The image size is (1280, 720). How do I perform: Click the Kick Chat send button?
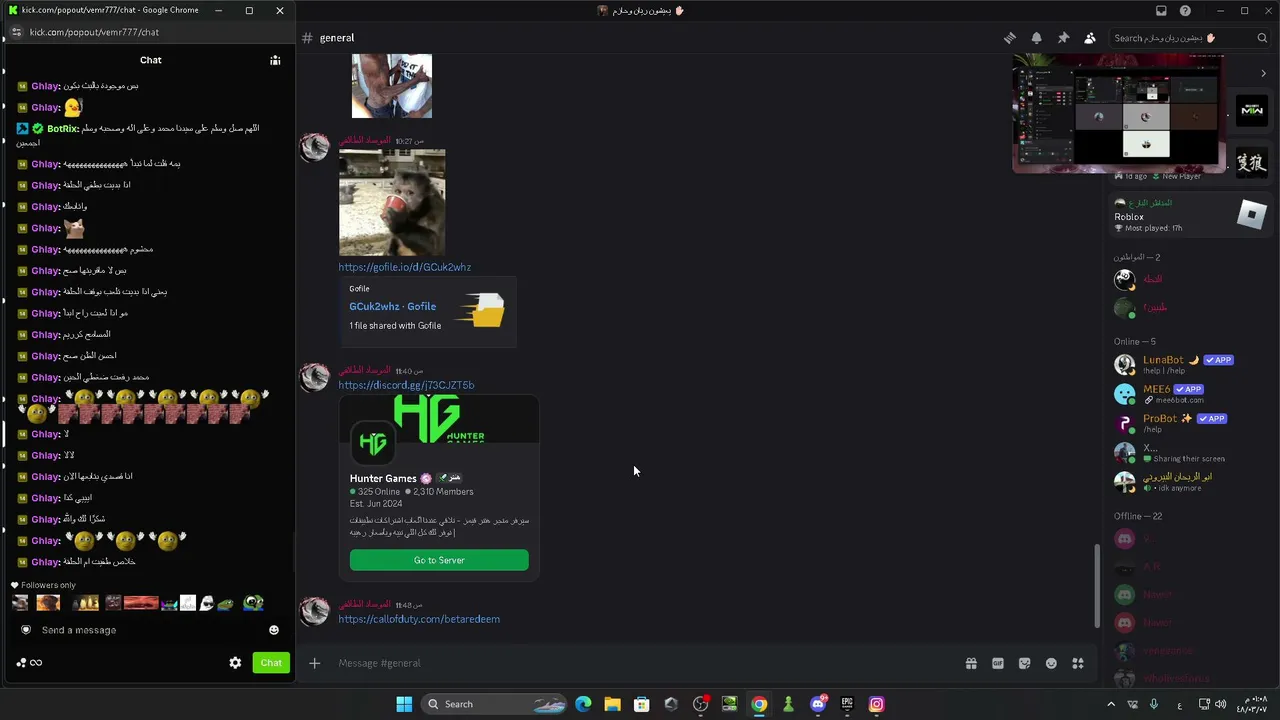(271, 663)
